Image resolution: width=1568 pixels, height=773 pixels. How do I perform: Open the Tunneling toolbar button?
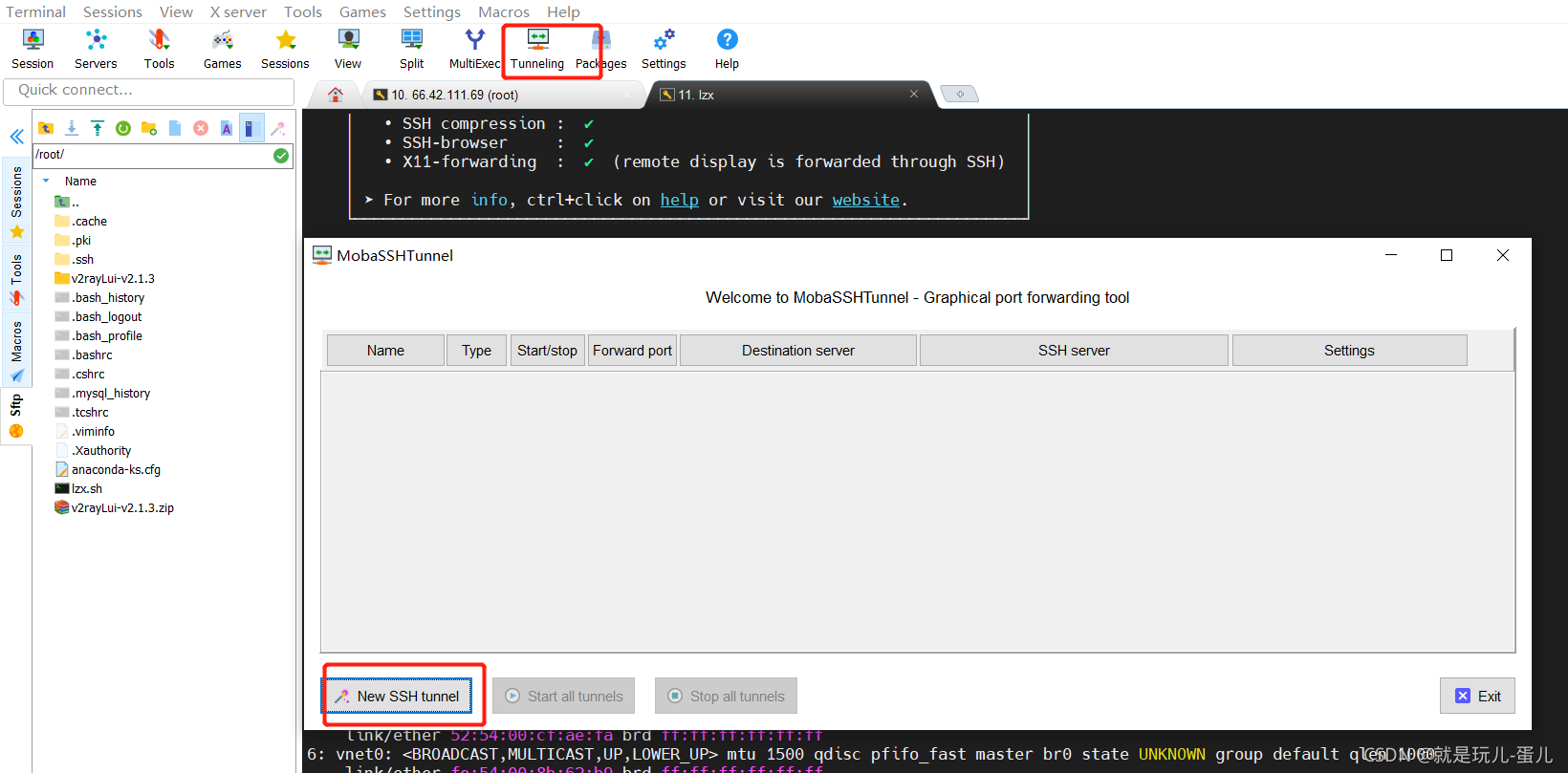coord(537,49)
